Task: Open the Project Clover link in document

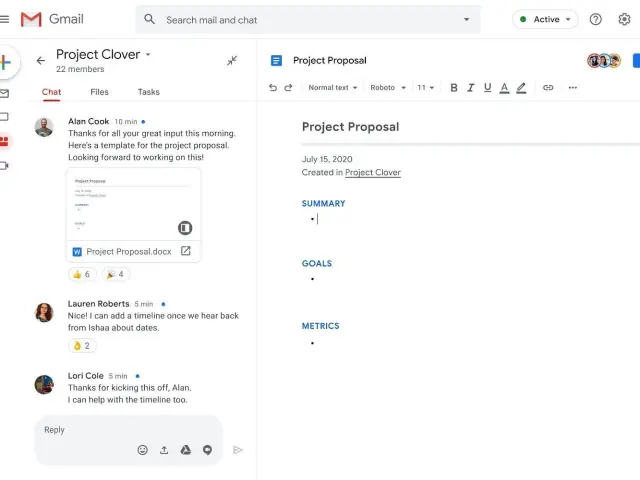Action: pos(372,173)
